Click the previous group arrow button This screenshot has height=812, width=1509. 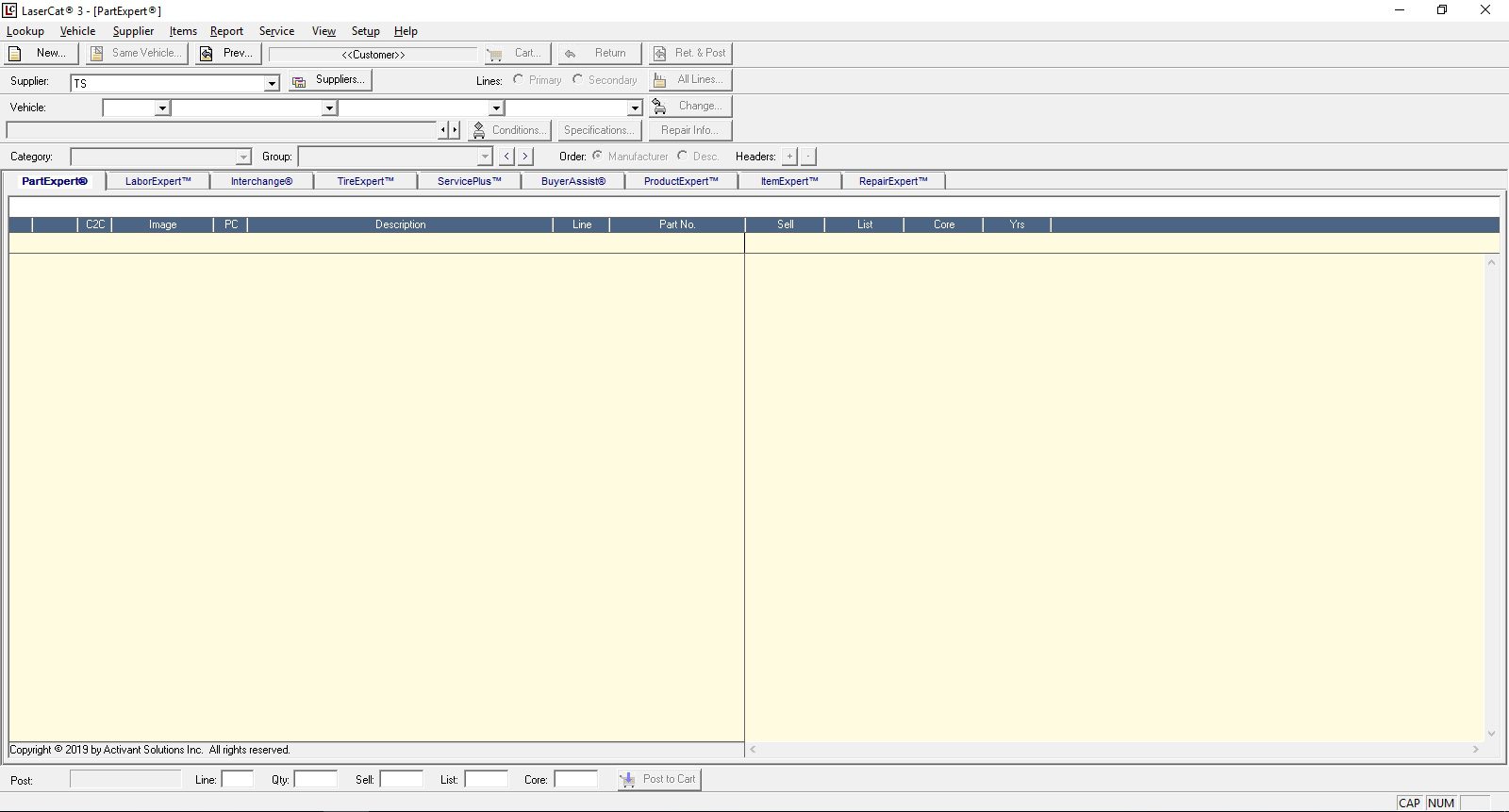[x=506, y=157]
